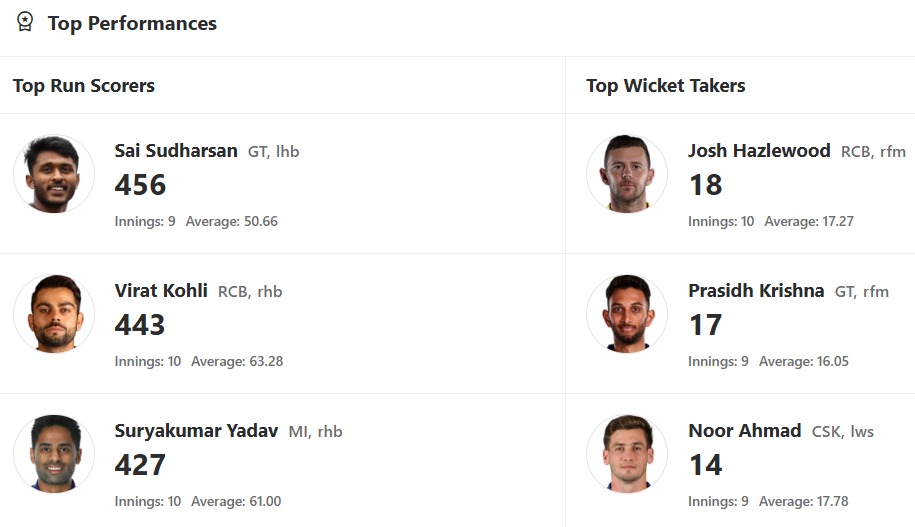Screen dimensions: 915x527
Task: Click Josh Hazlewood's 18 wickets figure
Action: point(705,185)
